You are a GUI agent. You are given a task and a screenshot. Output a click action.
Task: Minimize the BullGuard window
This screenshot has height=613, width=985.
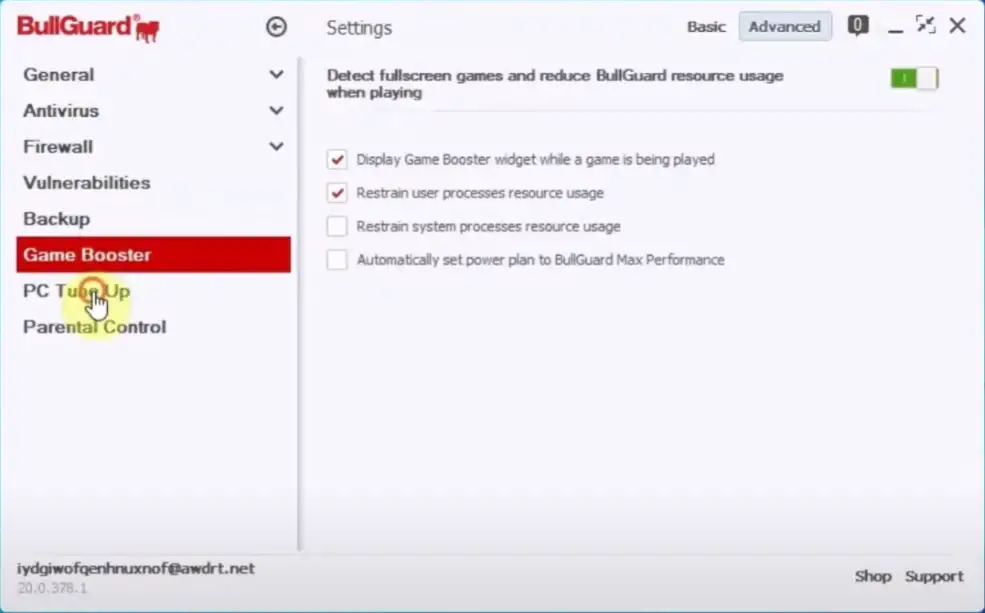pos(894,27)
